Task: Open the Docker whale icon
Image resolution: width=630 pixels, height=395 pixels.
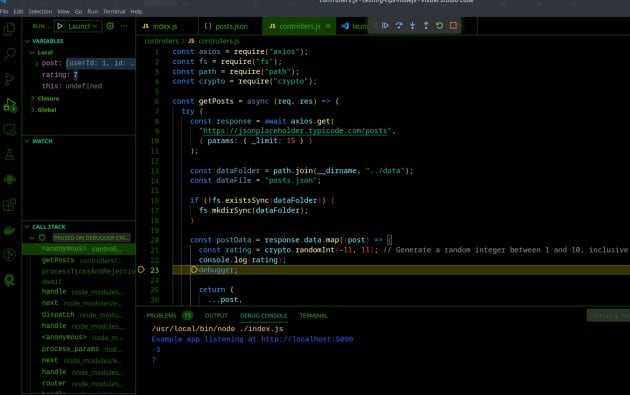Action: [x=9, y=230]
